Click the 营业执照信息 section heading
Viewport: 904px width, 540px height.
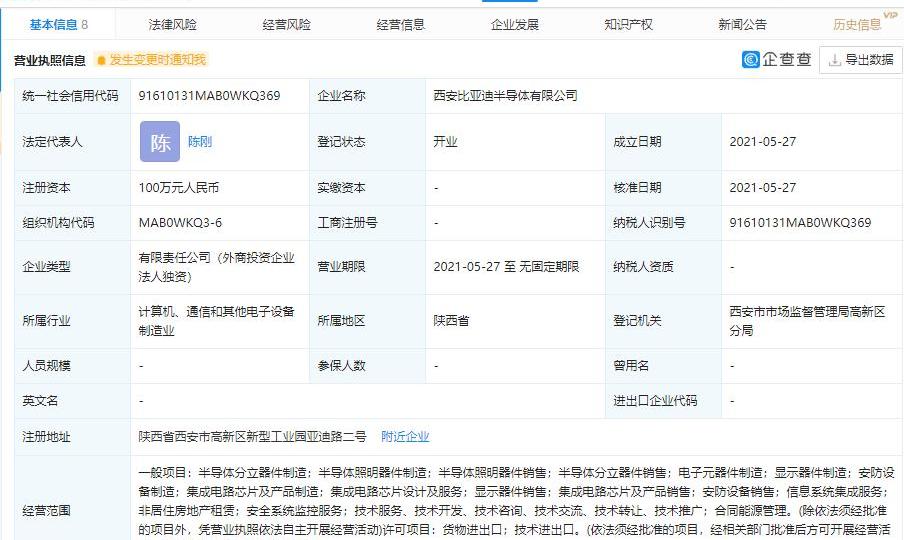click(x=50, y=61)
